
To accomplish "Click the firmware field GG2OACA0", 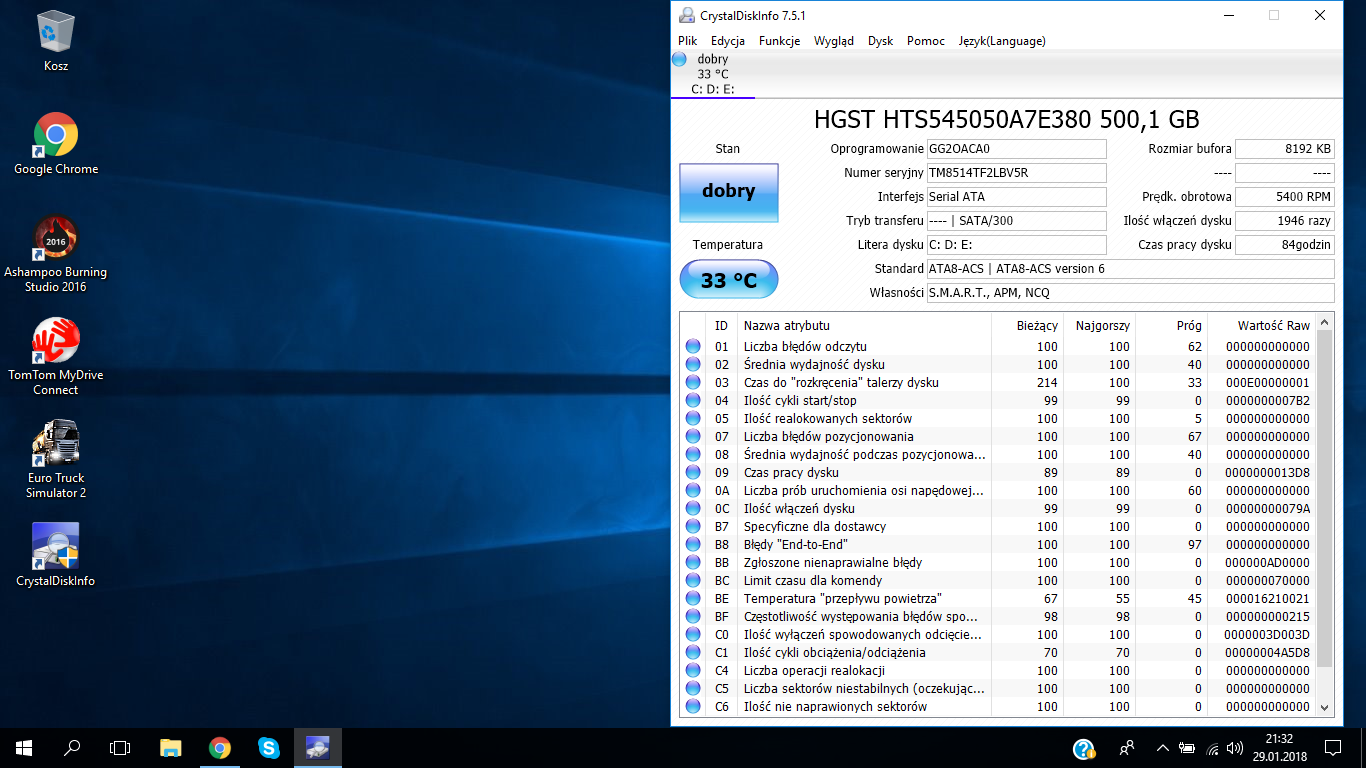I will click(x=1016, y=149).
